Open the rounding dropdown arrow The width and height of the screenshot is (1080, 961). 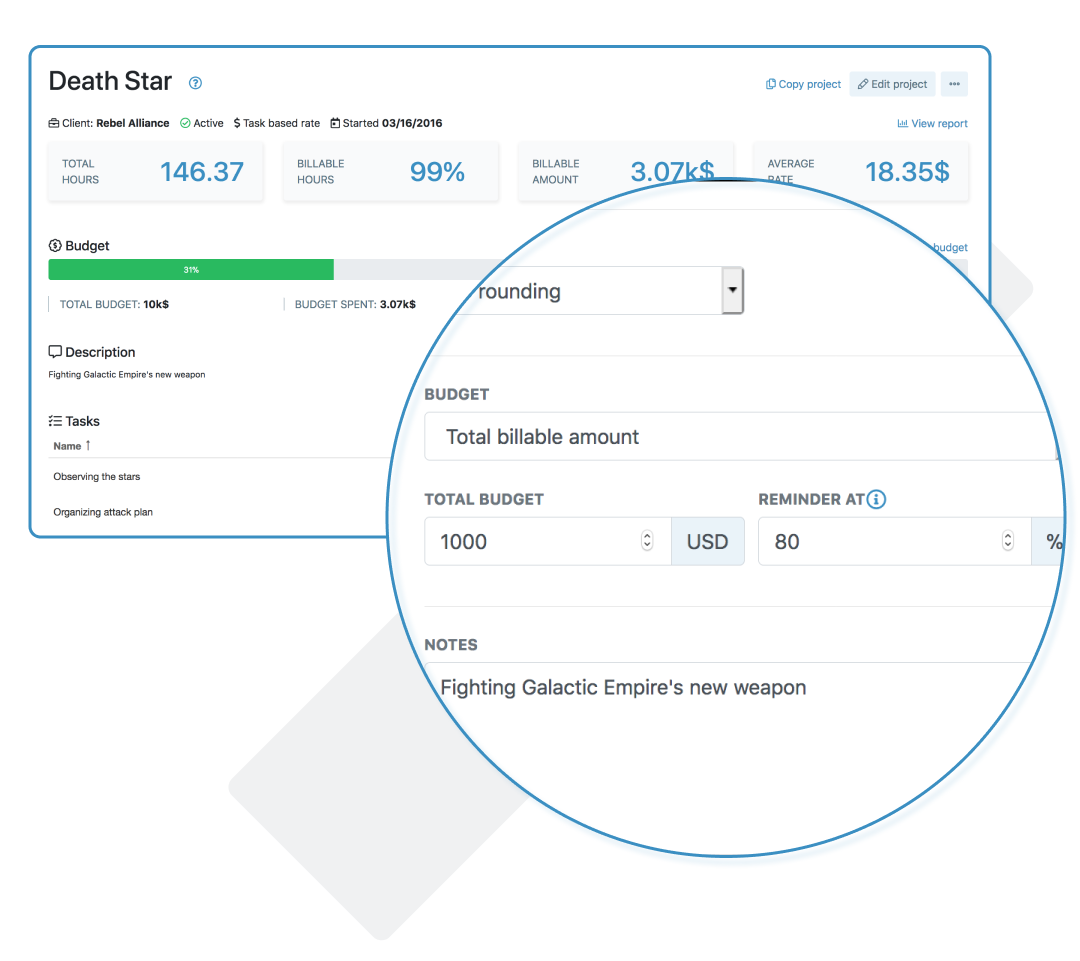732,290
